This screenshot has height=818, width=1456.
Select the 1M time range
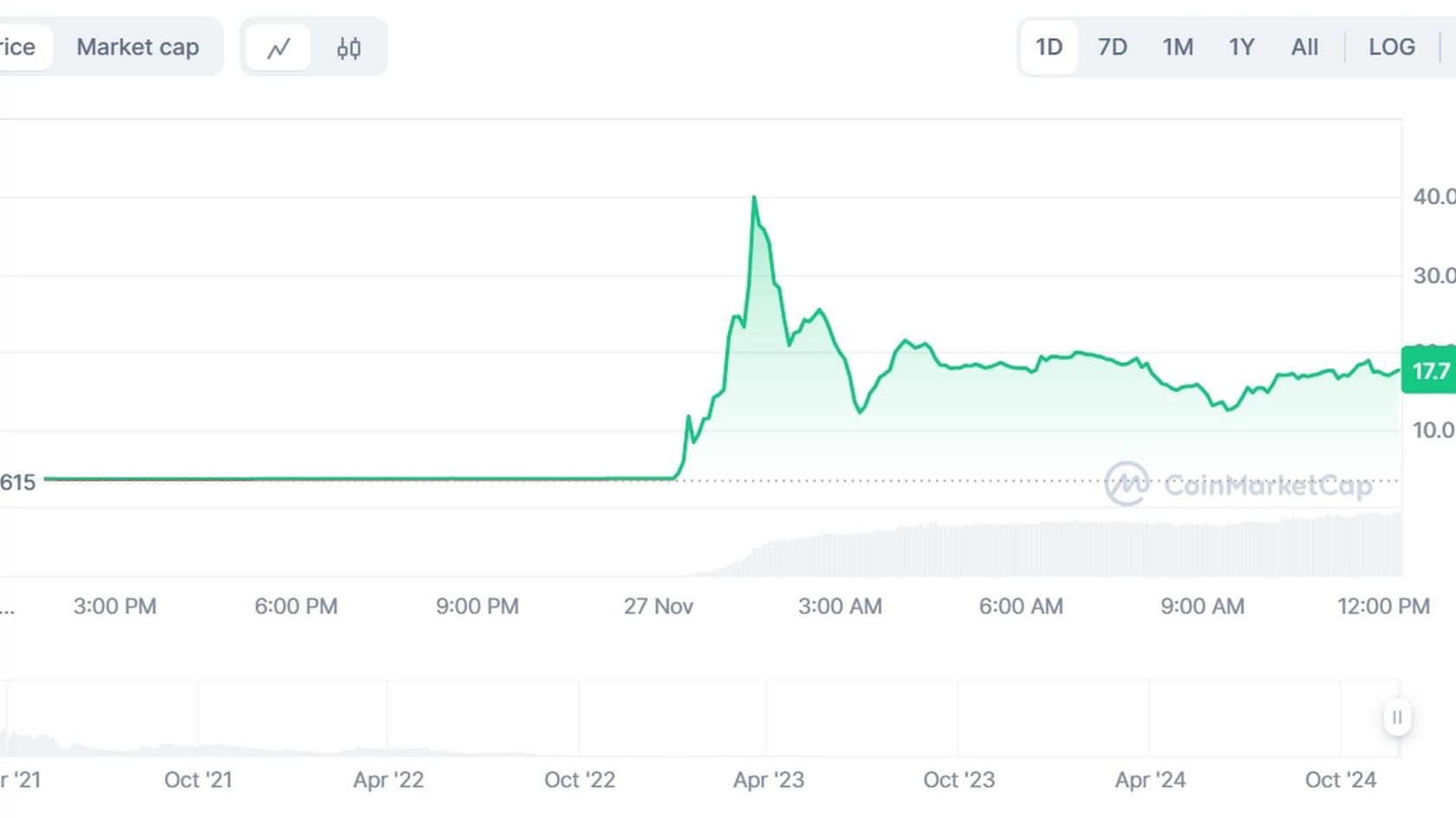click(x=1177, y=47)
